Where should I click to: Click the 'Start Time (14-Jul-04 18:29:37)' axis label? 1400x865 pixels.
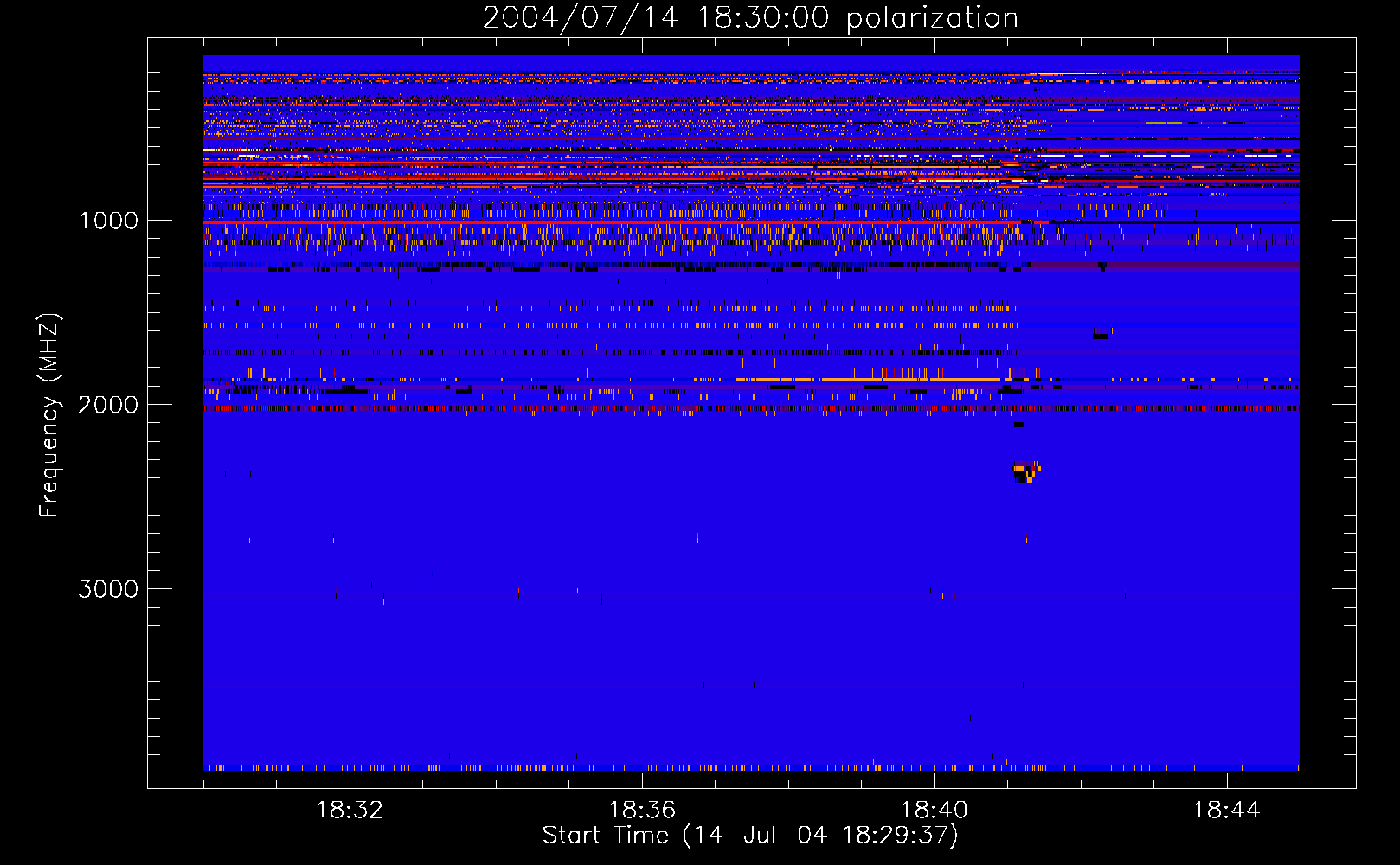[750, 836]
